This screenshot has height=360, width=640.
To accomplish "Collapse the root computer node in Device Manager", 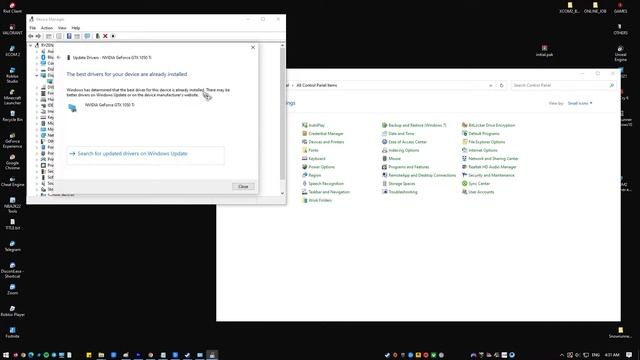I will (x=31, y=45).
